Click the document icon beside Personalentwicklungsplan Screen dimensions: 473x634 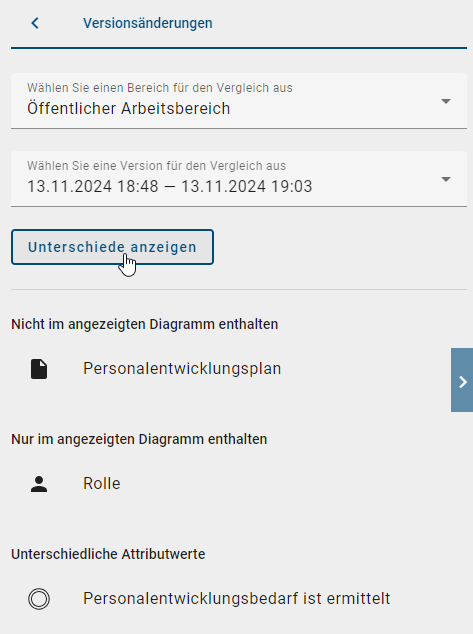(39, 369)
